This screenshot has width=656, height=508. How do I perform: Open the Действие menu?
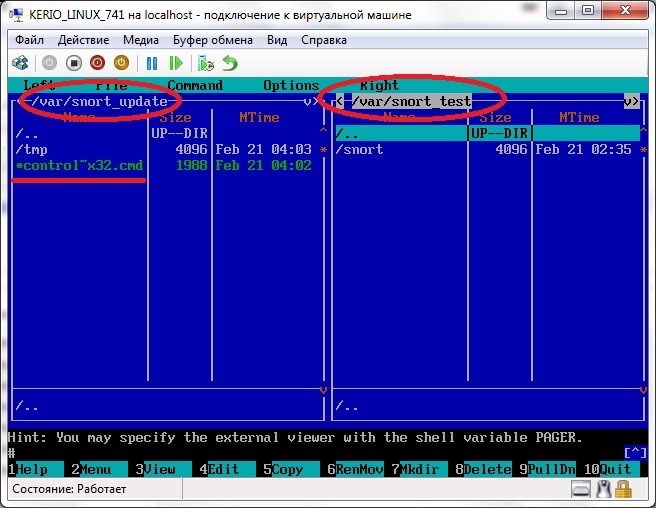point(83,40)
